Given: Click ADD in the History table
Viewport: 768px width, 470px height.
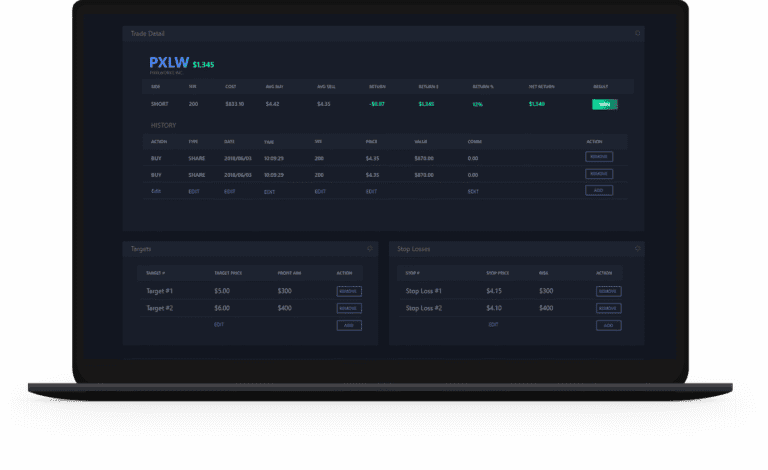Looking at the screenshot, I should click(599, 190).
